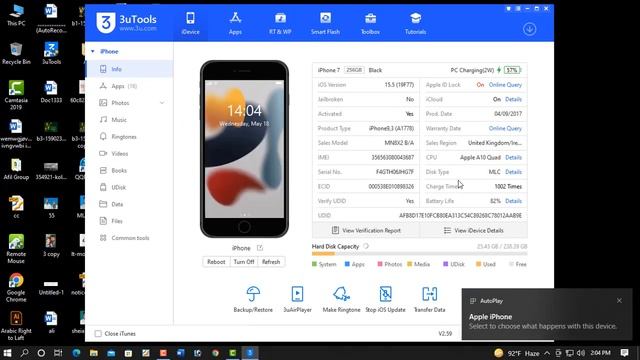This screenshot has height=360, width=640.
Task: Open Stop iOS Update tool
Action: (x=385, y=299)
